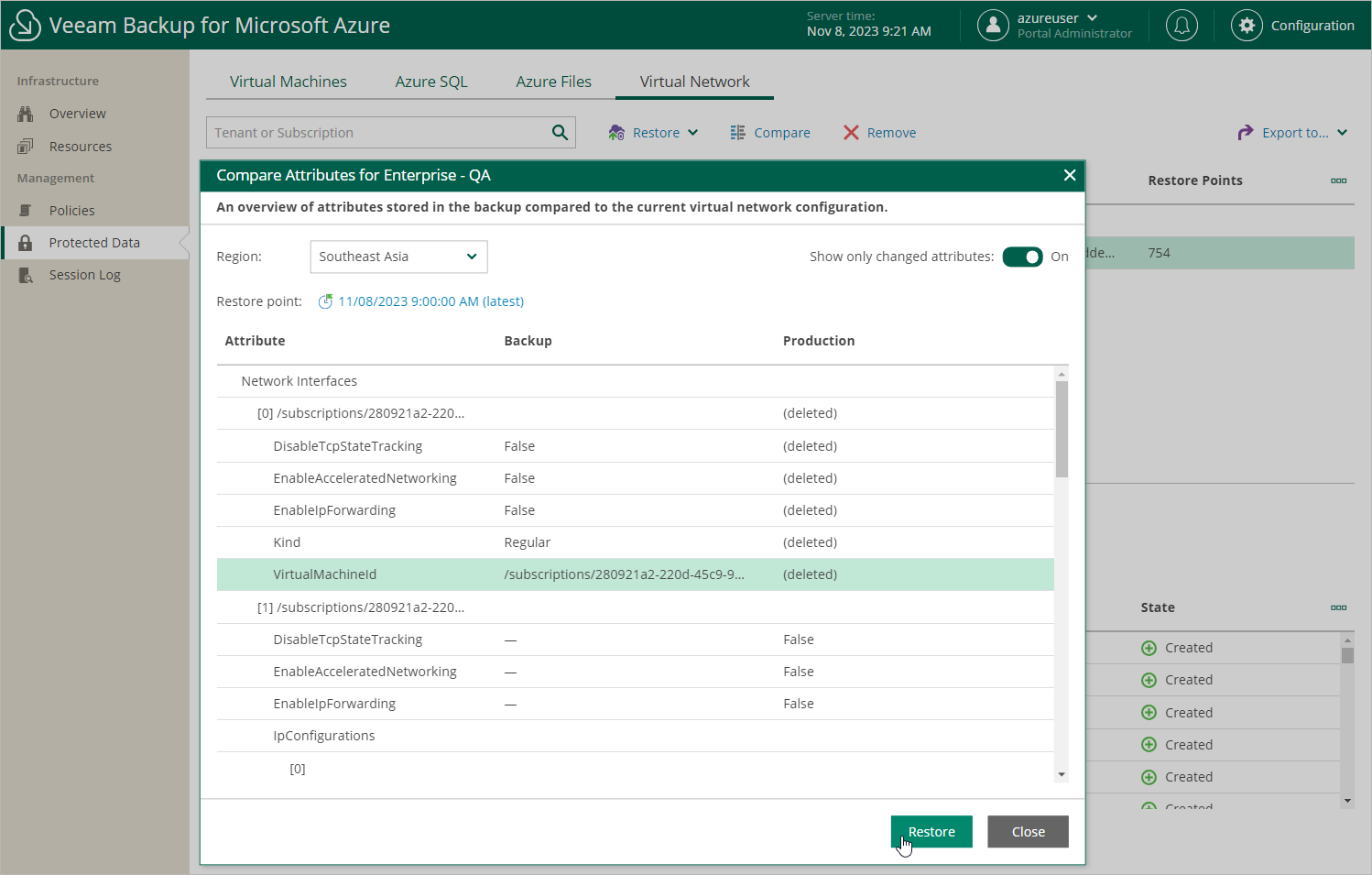1372x875 pixels.
Task: Click the 754 restore points cell
Action: coord(1159,253)
